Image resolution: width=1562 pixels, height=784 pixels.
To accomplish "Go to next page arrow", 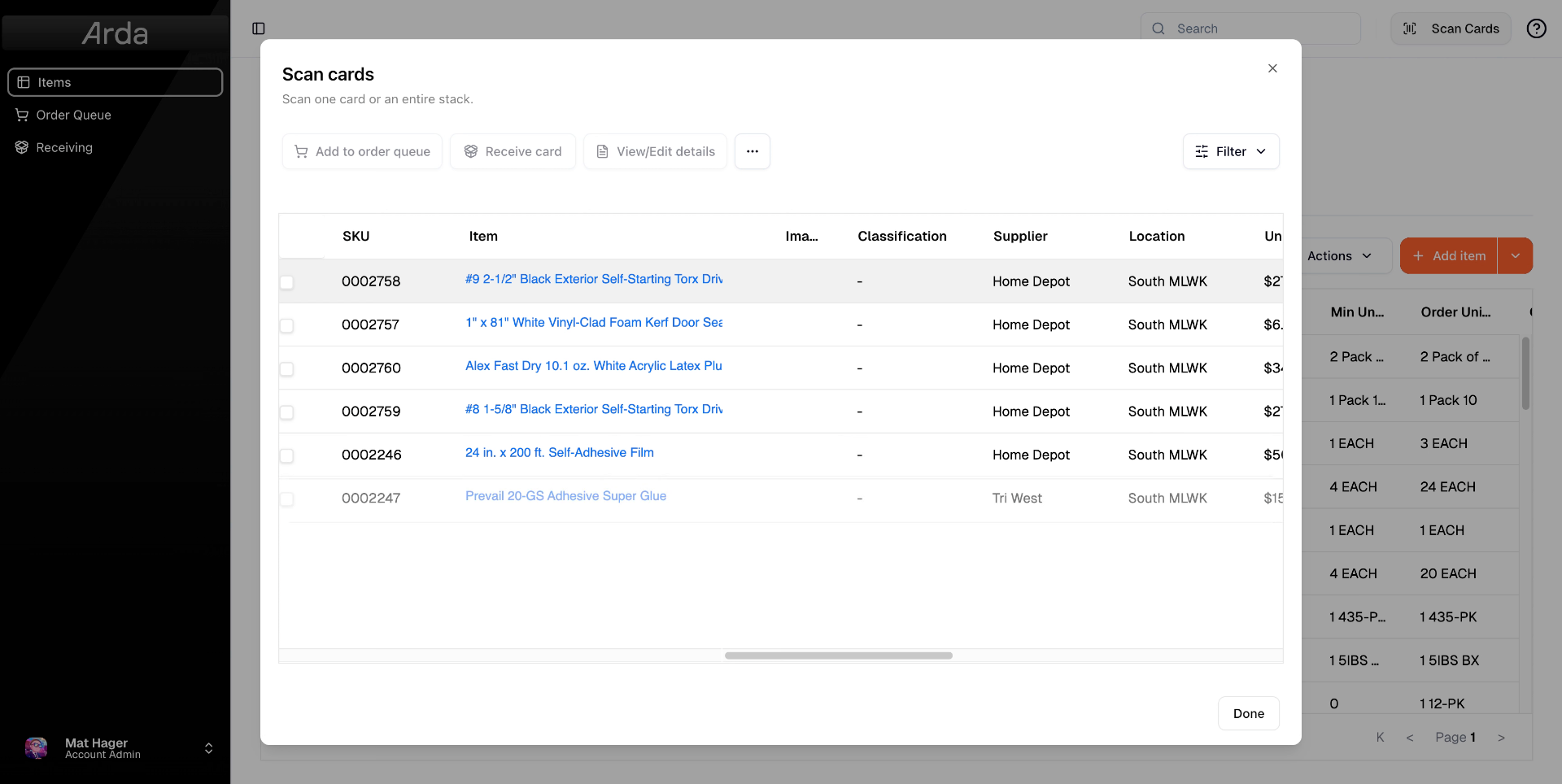I will (x=1501, y=737).
